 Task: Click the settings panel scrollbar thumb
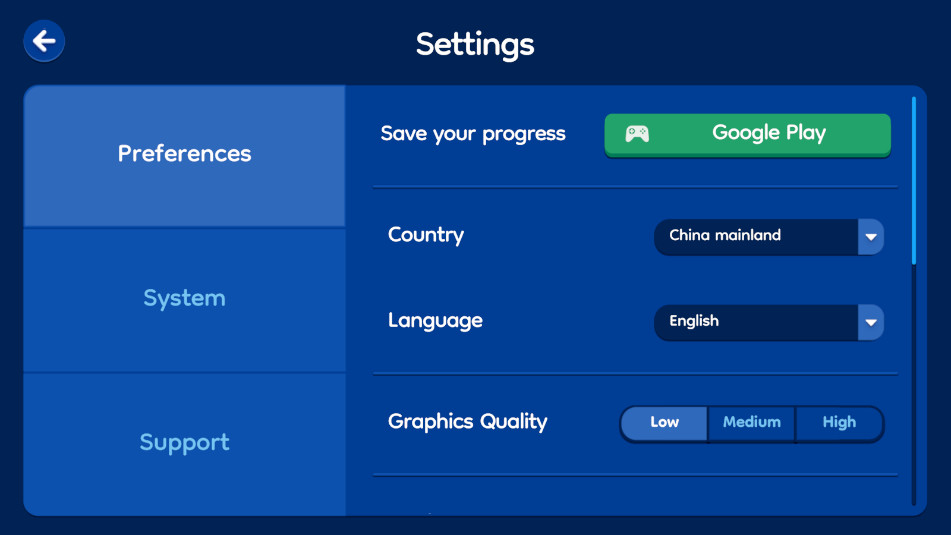pos(914,180)
